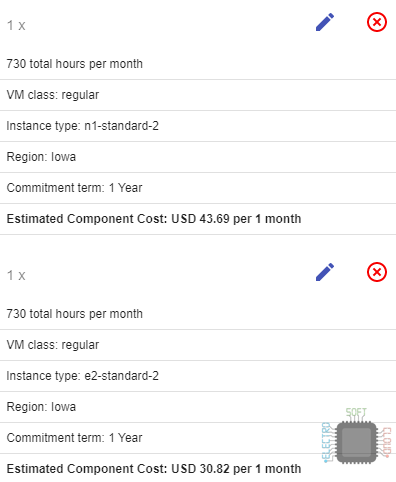This screenshot has width=396, height=482.
Task: Click the first 'VM class: regular' row
Action: point(198,95)
